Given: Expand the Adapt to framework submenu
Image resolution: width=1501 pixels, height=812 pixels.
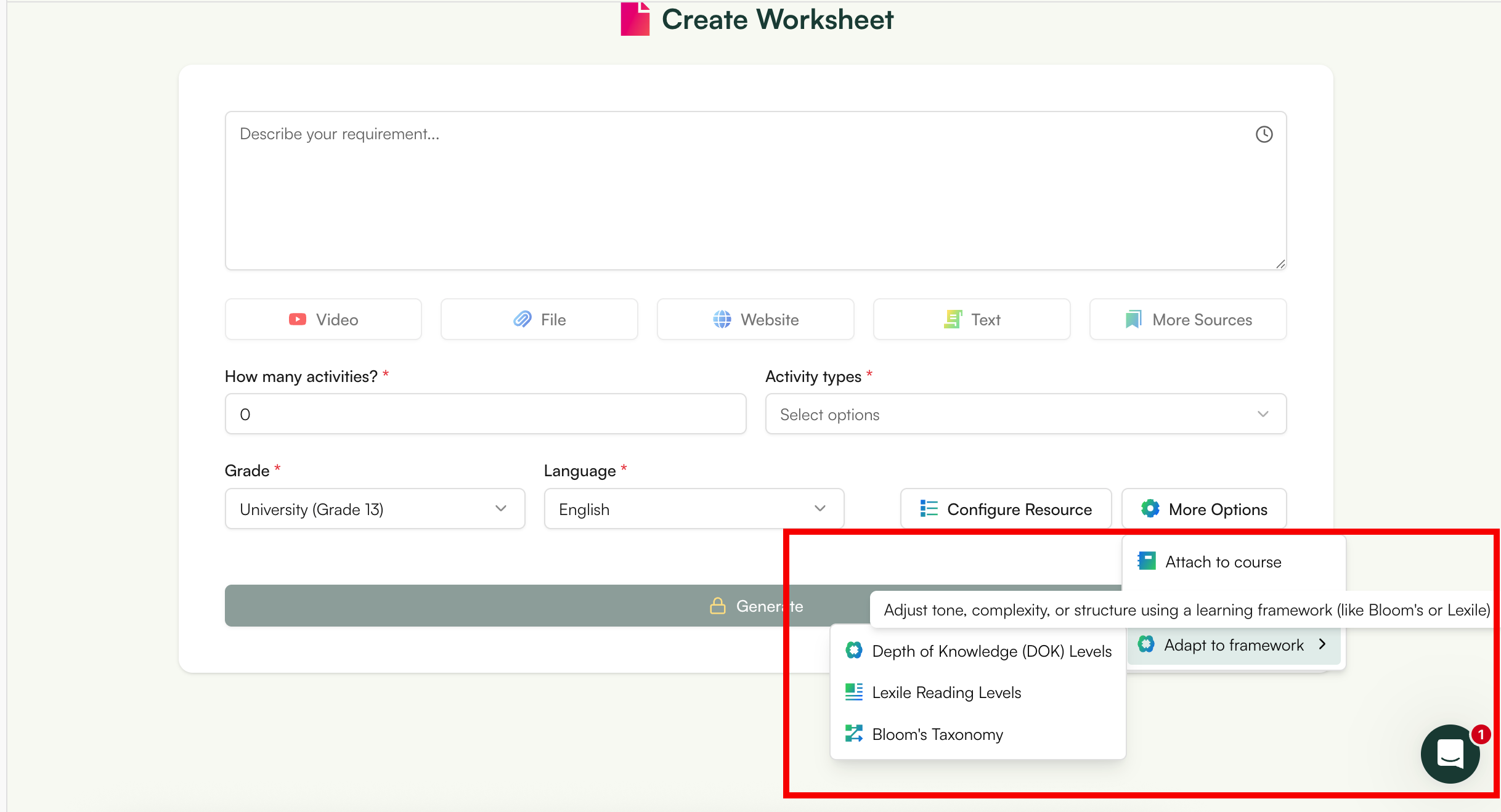Looking at the screenshot, I should (1234, 645).
